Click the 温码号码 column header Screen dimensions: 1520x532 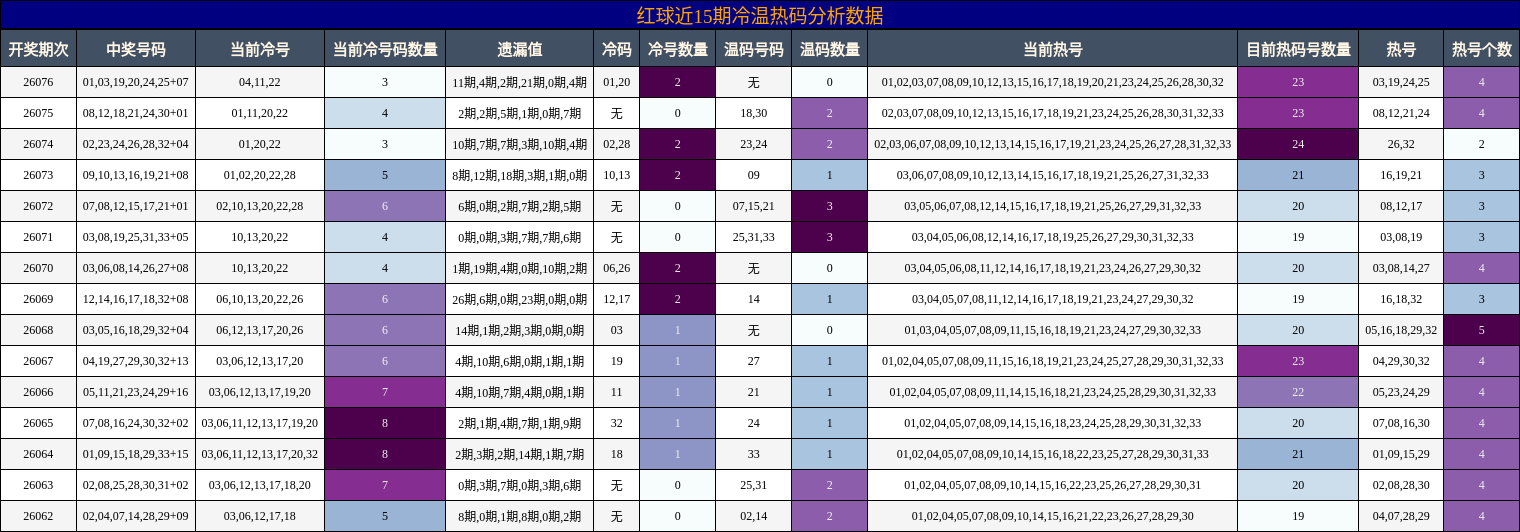[x=754, y=49]
